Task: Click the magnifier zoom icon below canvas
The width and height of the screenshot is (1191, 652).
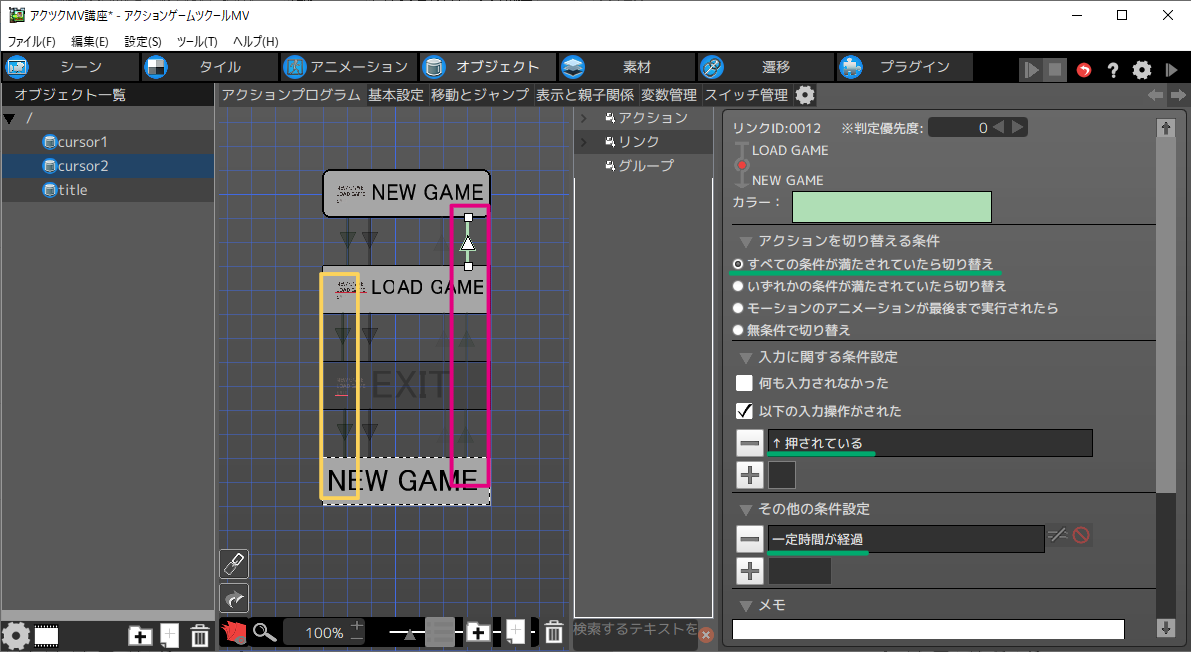Action: (x=264, y=632)
